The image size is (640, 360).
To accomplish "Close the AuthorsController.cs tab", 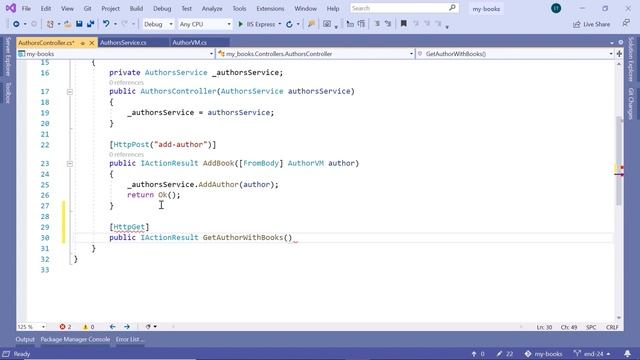I will (92, 43).
